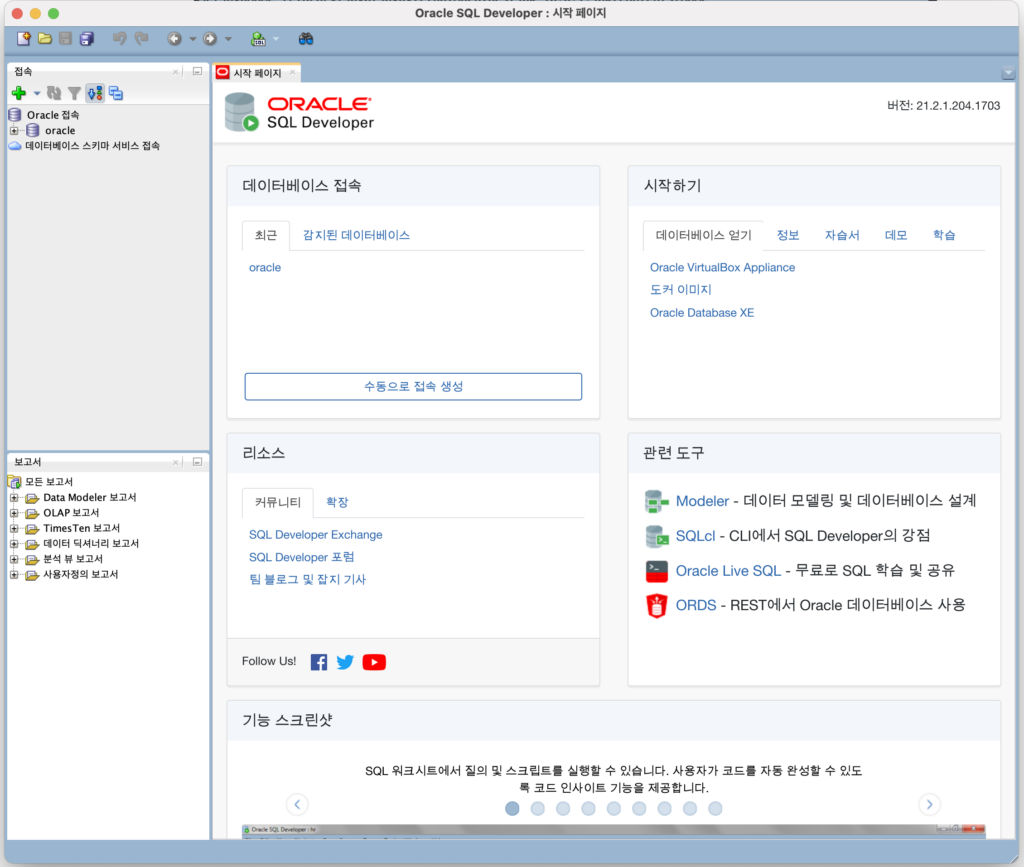Click the SQLcl tool icon
Screen dimensions: 1024x867
coord(656,537)
